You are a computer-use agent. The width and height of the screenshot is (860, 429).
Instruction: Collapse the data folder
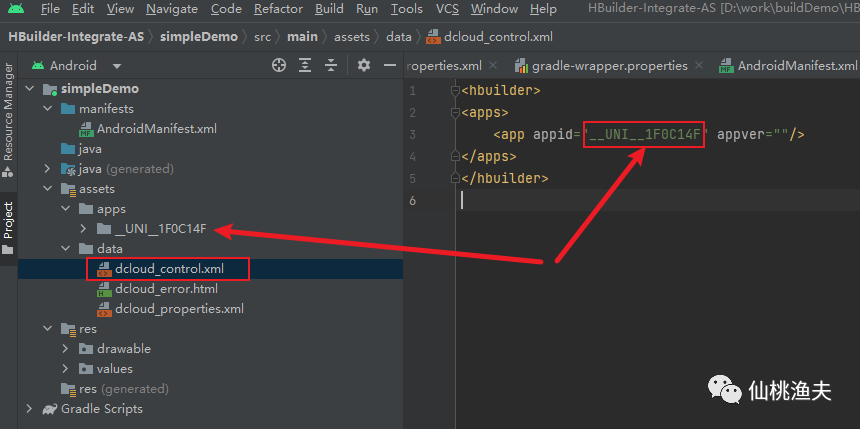(65, 249)
